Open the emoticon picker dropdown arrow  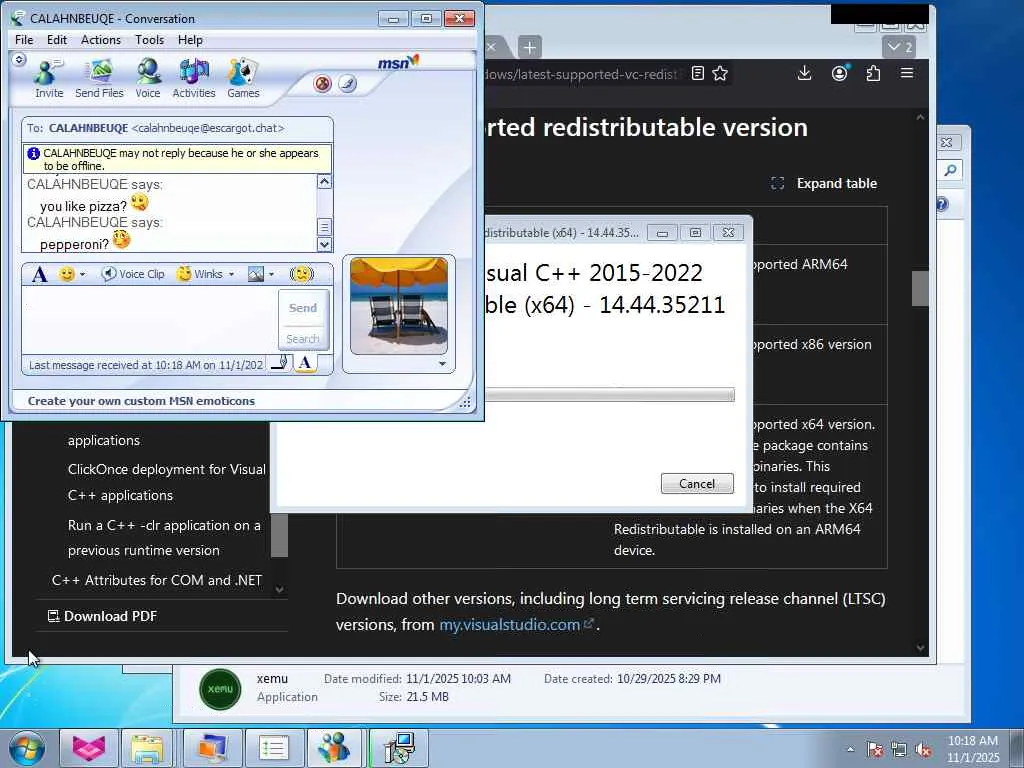[x=82, y=275]
